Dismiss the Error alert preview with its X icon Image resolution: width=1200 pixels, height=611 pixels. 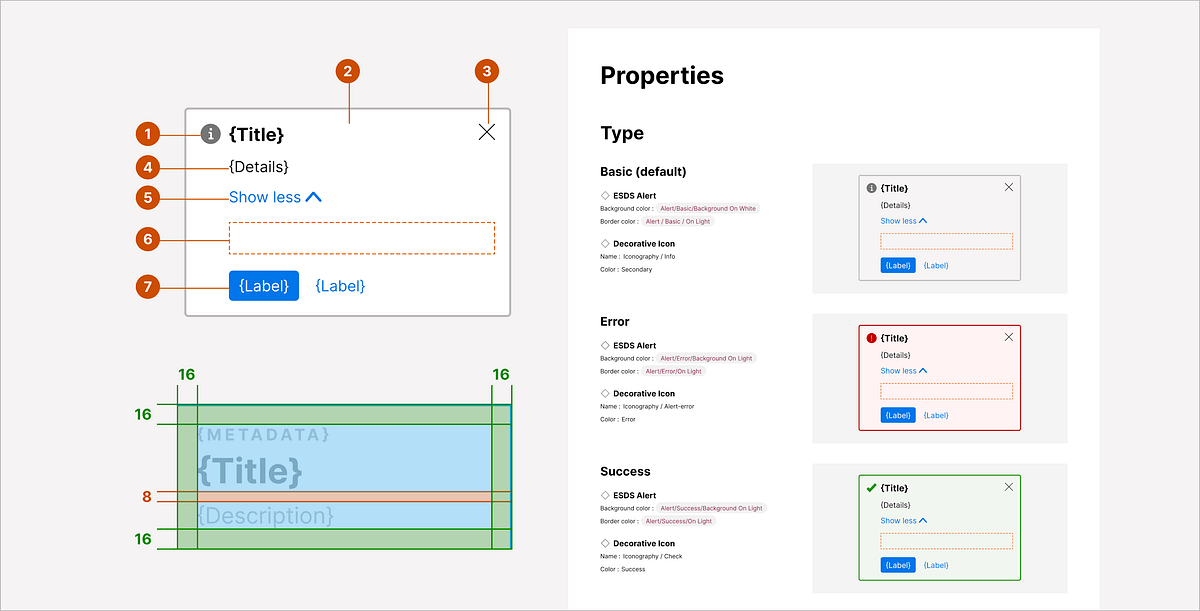pos(1008,336)
